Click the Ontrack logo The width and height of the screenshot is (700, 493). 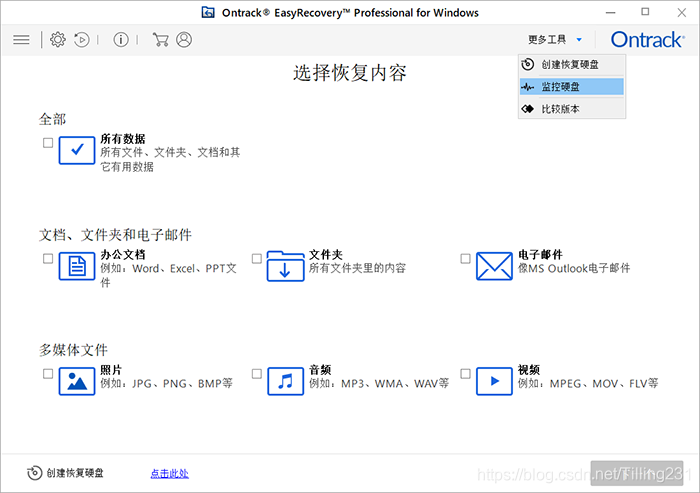pyautogui.click(x=647, y=40)
